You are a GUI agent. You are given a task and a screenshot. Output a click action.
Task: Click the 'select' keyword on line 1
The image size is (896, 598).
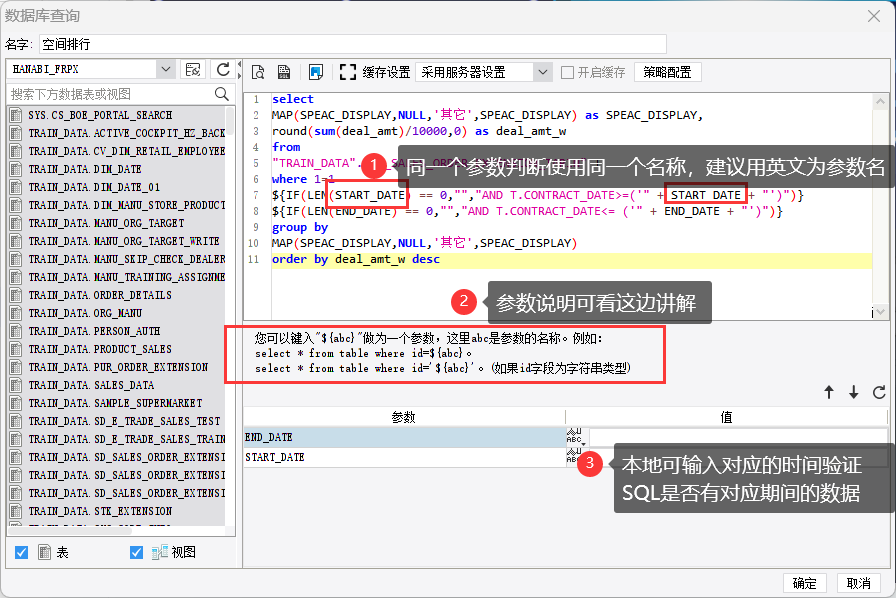pos(293,99)
